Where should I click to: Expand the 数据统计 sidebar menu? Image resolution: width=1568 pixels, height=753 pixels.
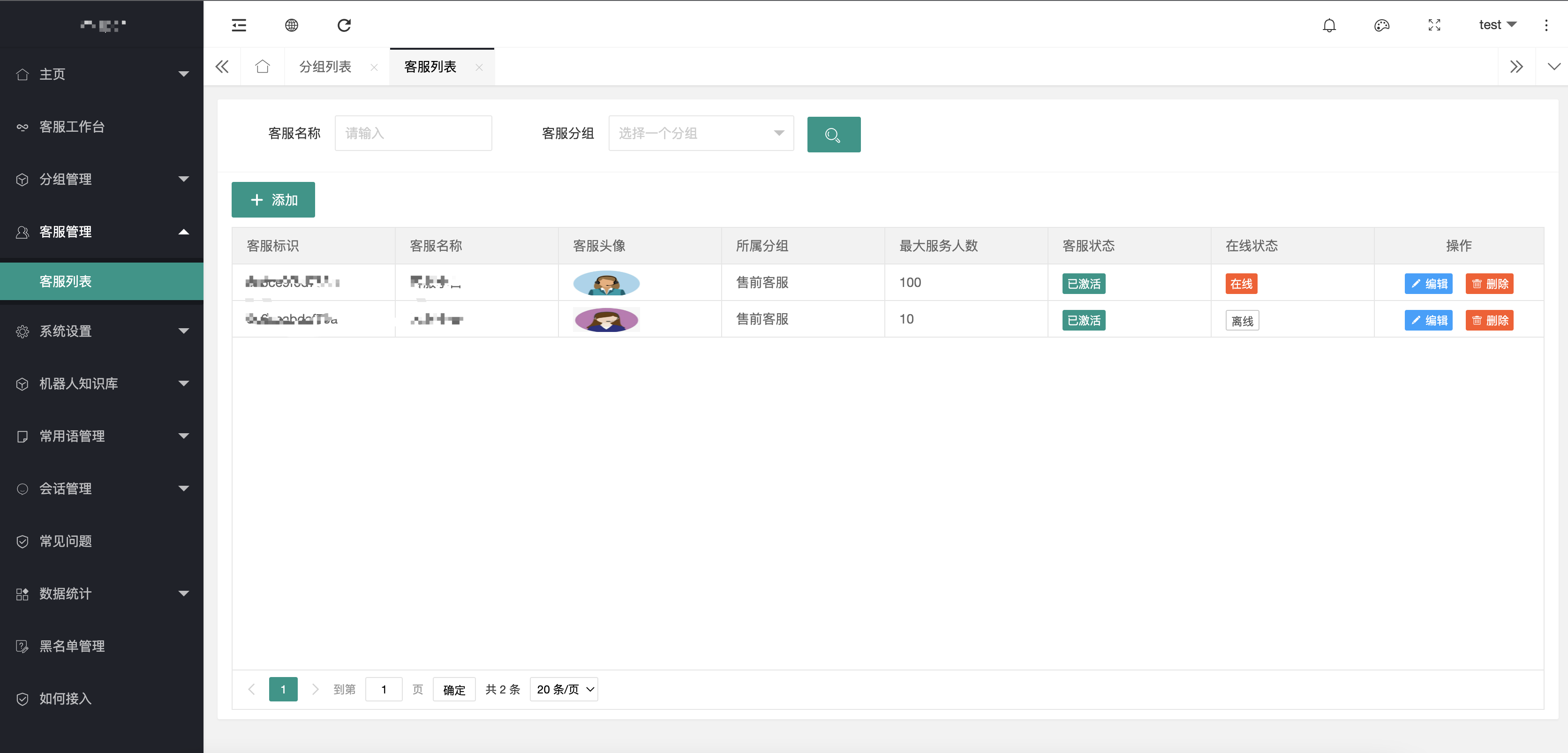tap(102, 594)
